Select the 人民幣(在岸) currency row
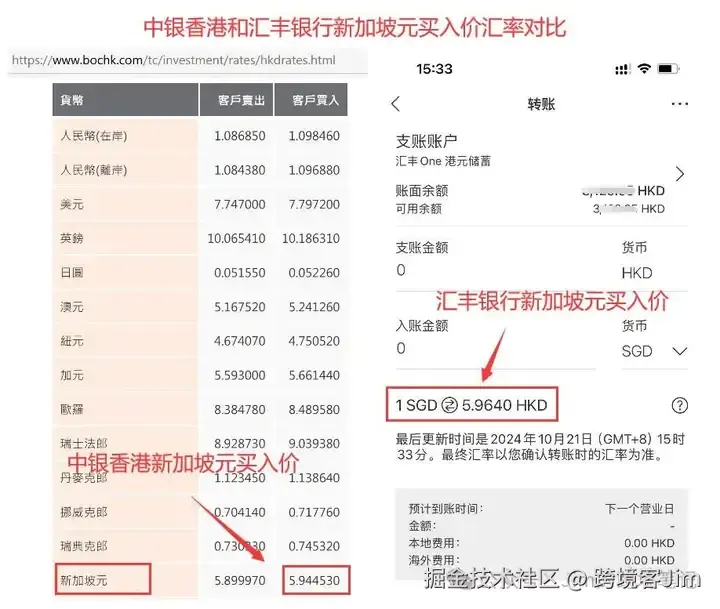This screenshot has height=609, width=720. 200,136
